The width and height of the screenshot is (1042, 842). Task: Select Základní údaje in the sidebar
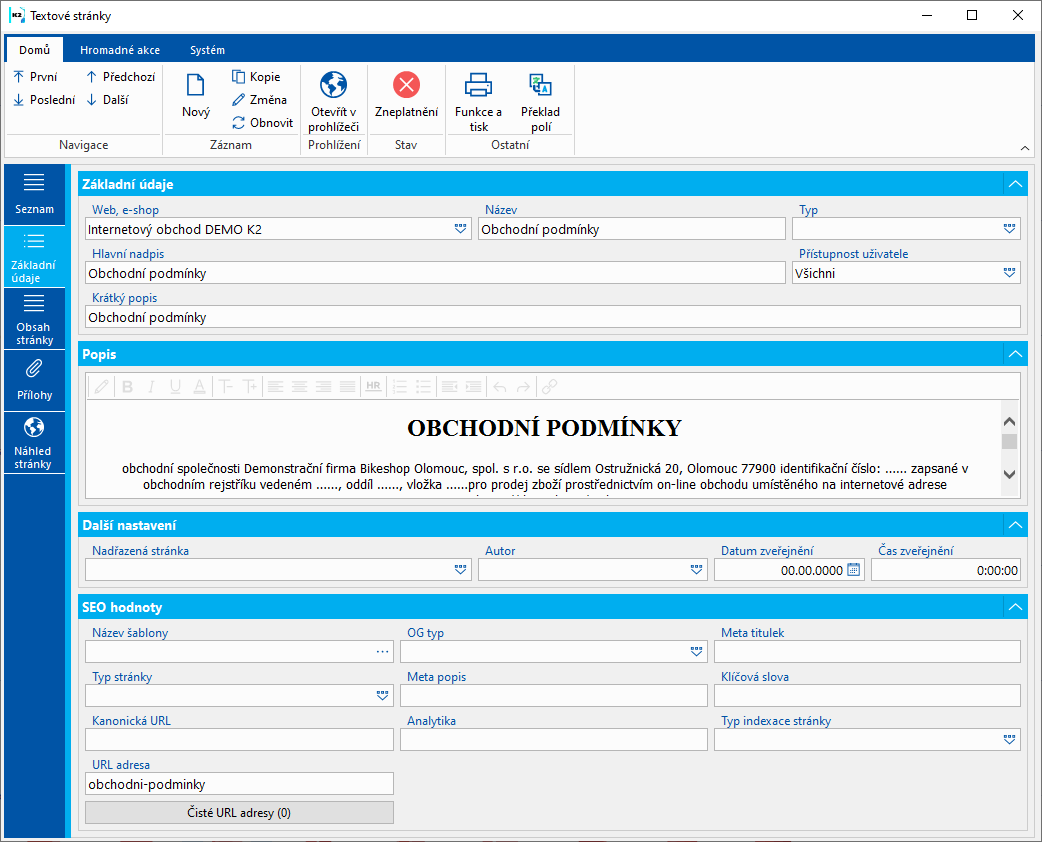tap(34, 257)
